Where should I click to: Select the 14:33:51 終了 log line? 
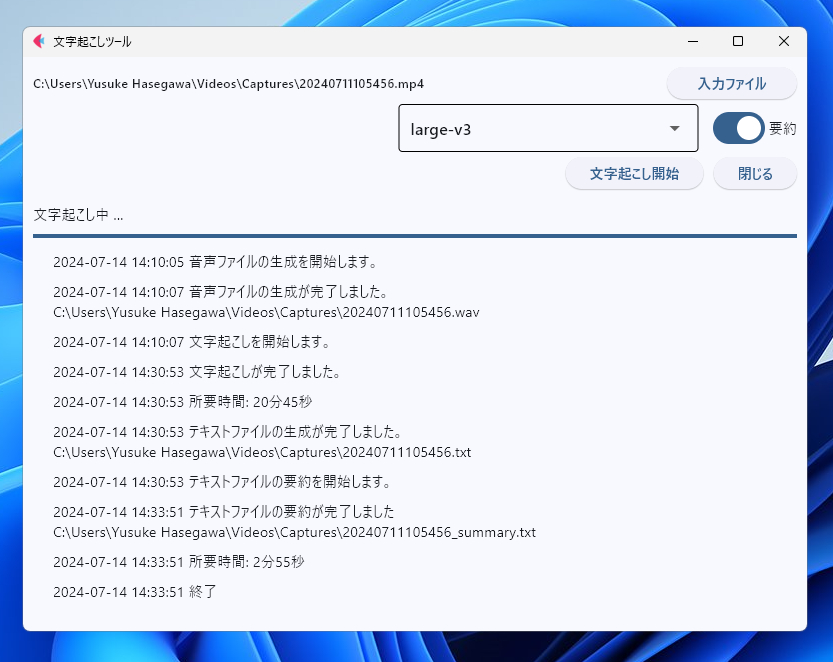135,592
